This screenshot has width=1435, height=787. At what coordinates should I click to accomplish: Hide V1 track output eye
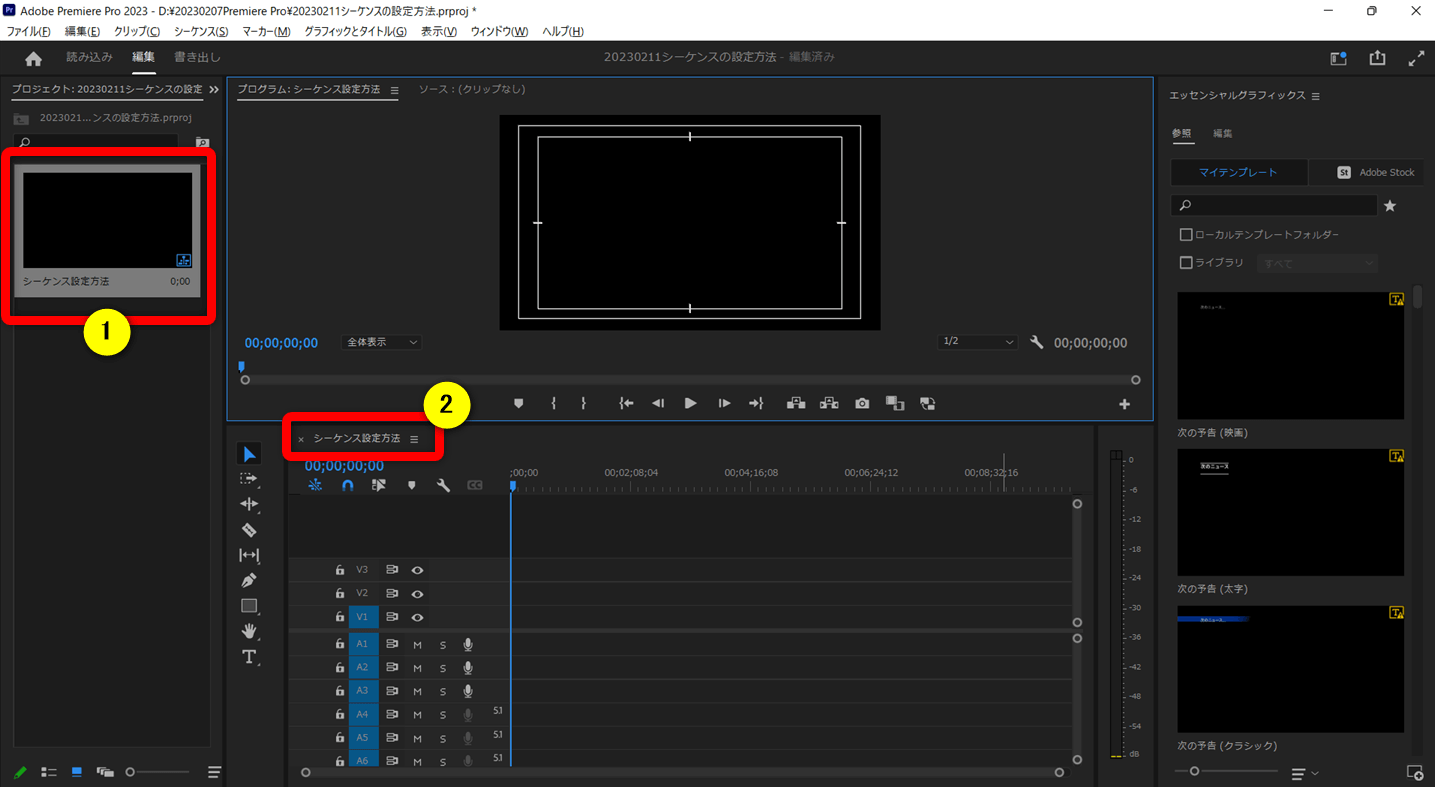tap(418, 617)
